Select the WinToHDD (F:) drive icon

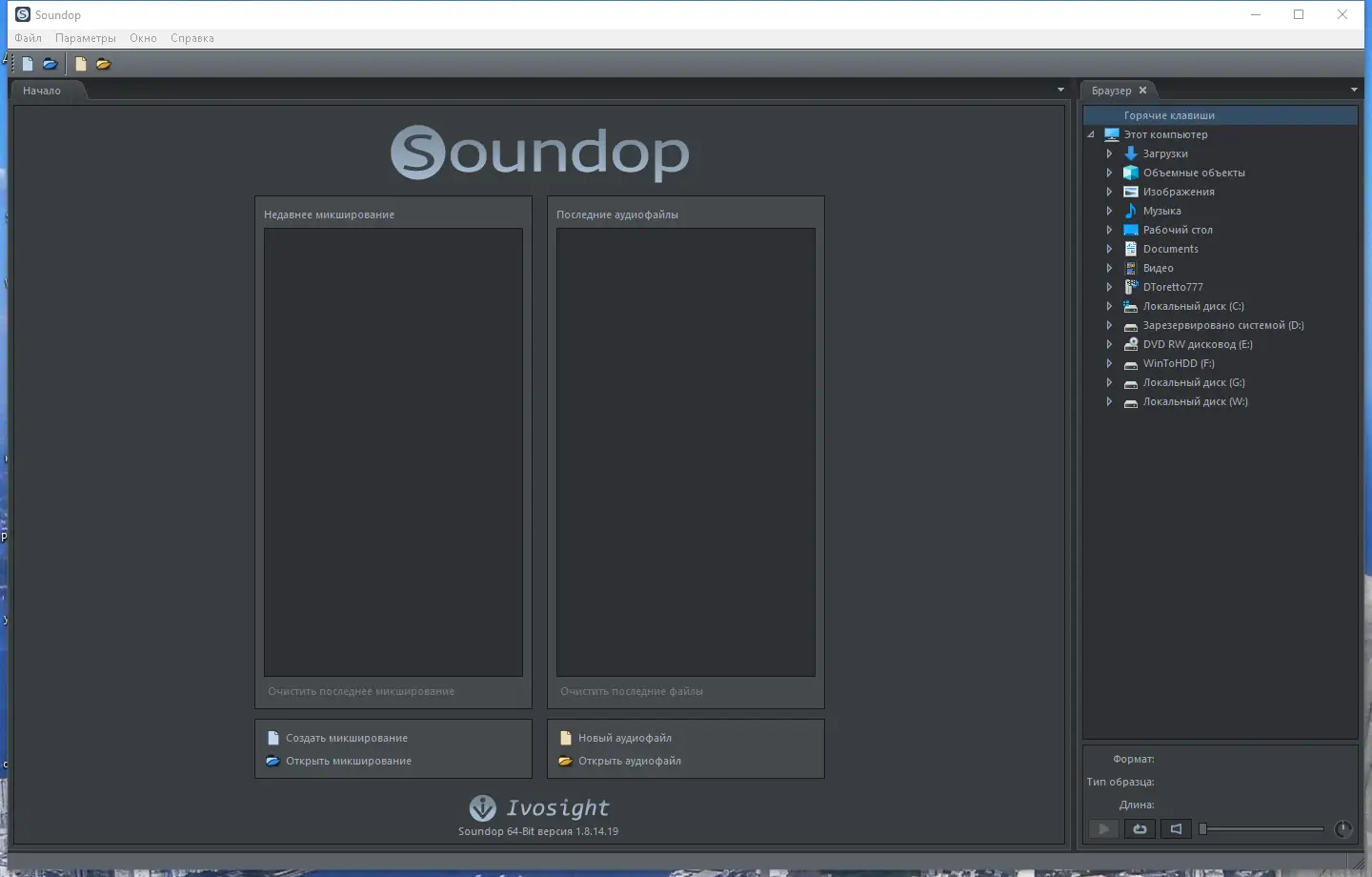coord(1131,364)
